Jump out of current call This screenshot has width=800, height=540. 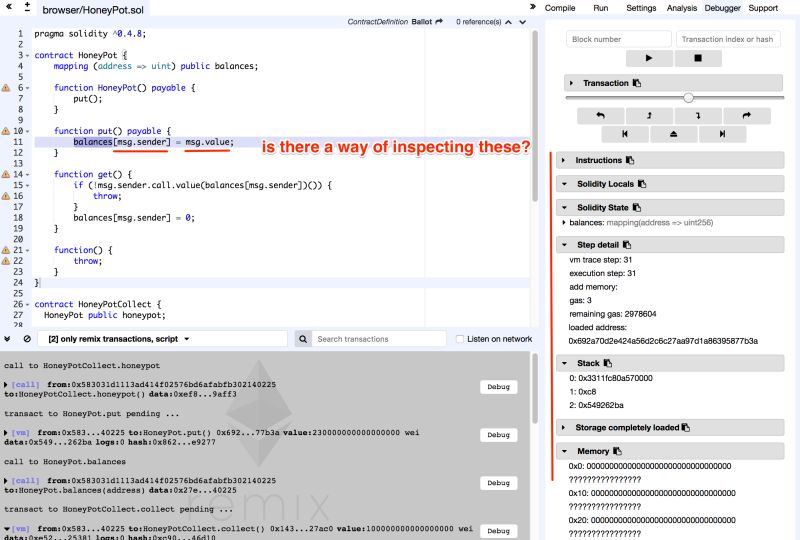pos(673,134)
